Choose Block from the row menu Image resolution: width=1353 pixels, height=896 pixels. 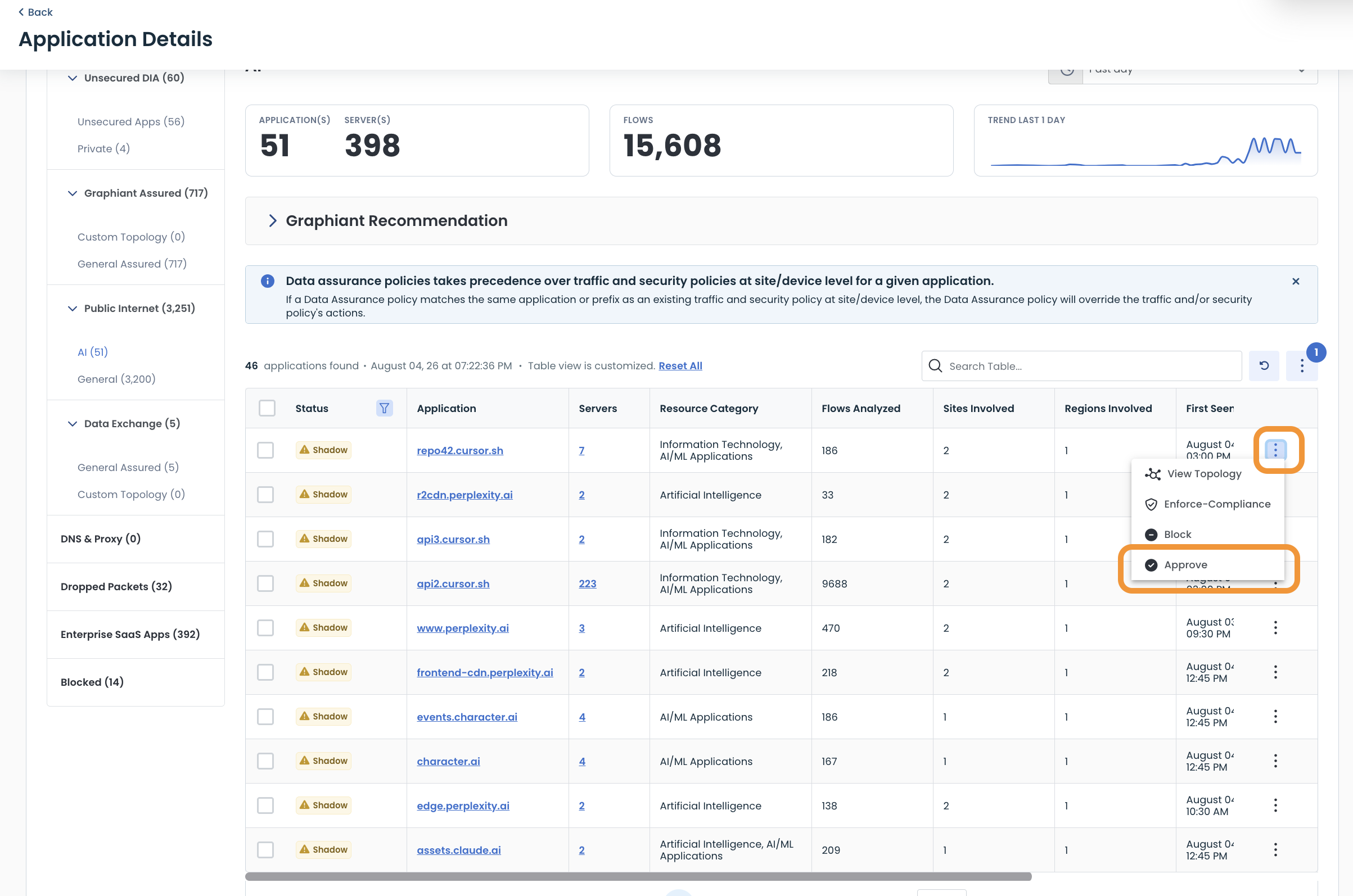[x=1208, y=535]
